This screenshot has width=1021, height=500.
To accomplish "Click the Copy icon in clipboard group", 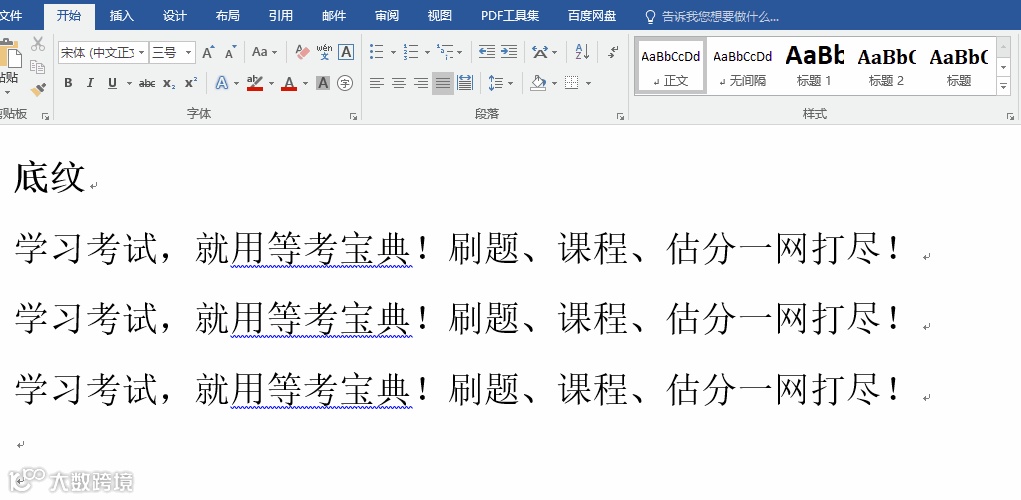I will (38, 67).
